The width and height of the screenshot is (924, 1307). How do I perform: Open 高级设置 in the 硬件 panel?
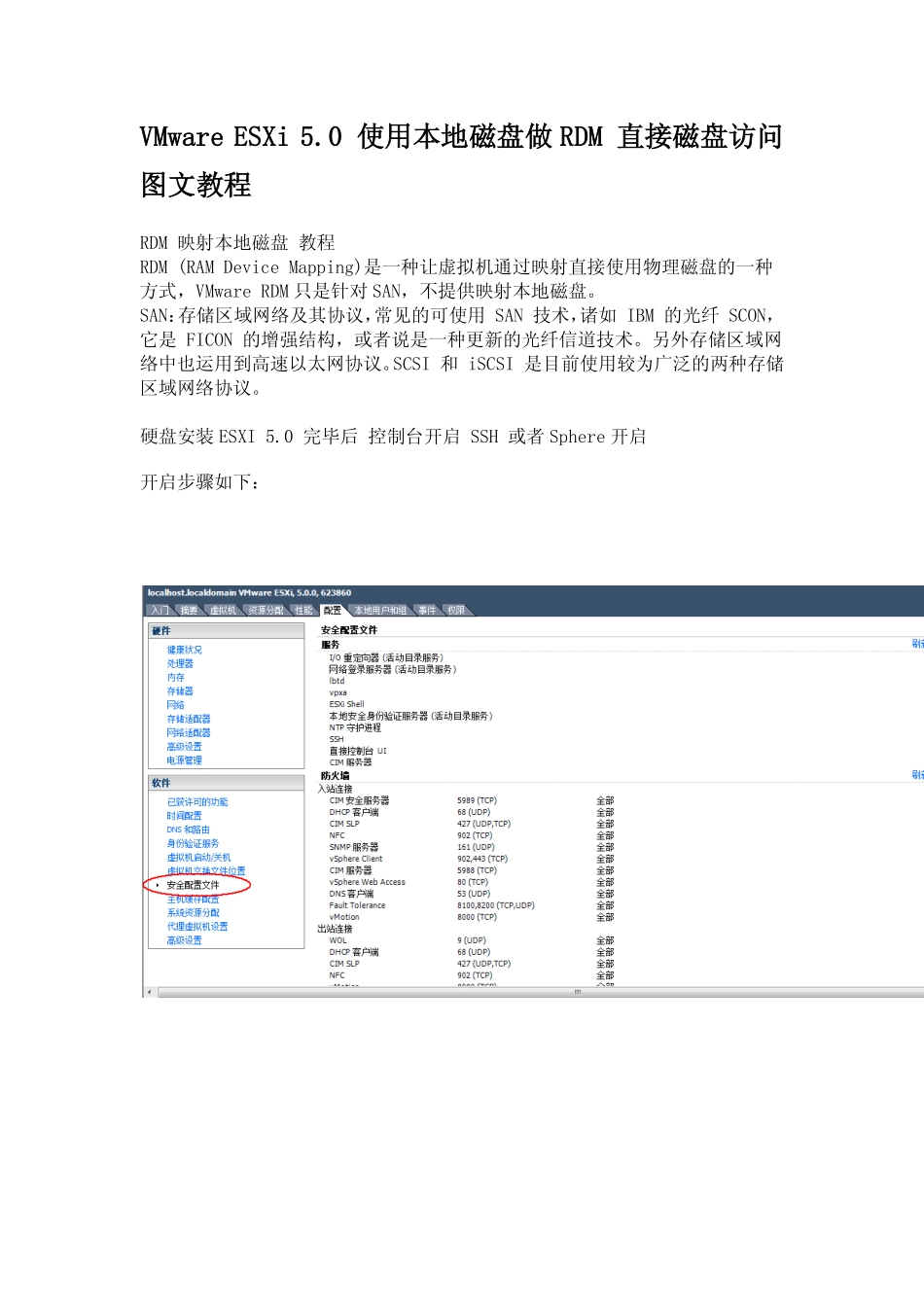(185, 747)
